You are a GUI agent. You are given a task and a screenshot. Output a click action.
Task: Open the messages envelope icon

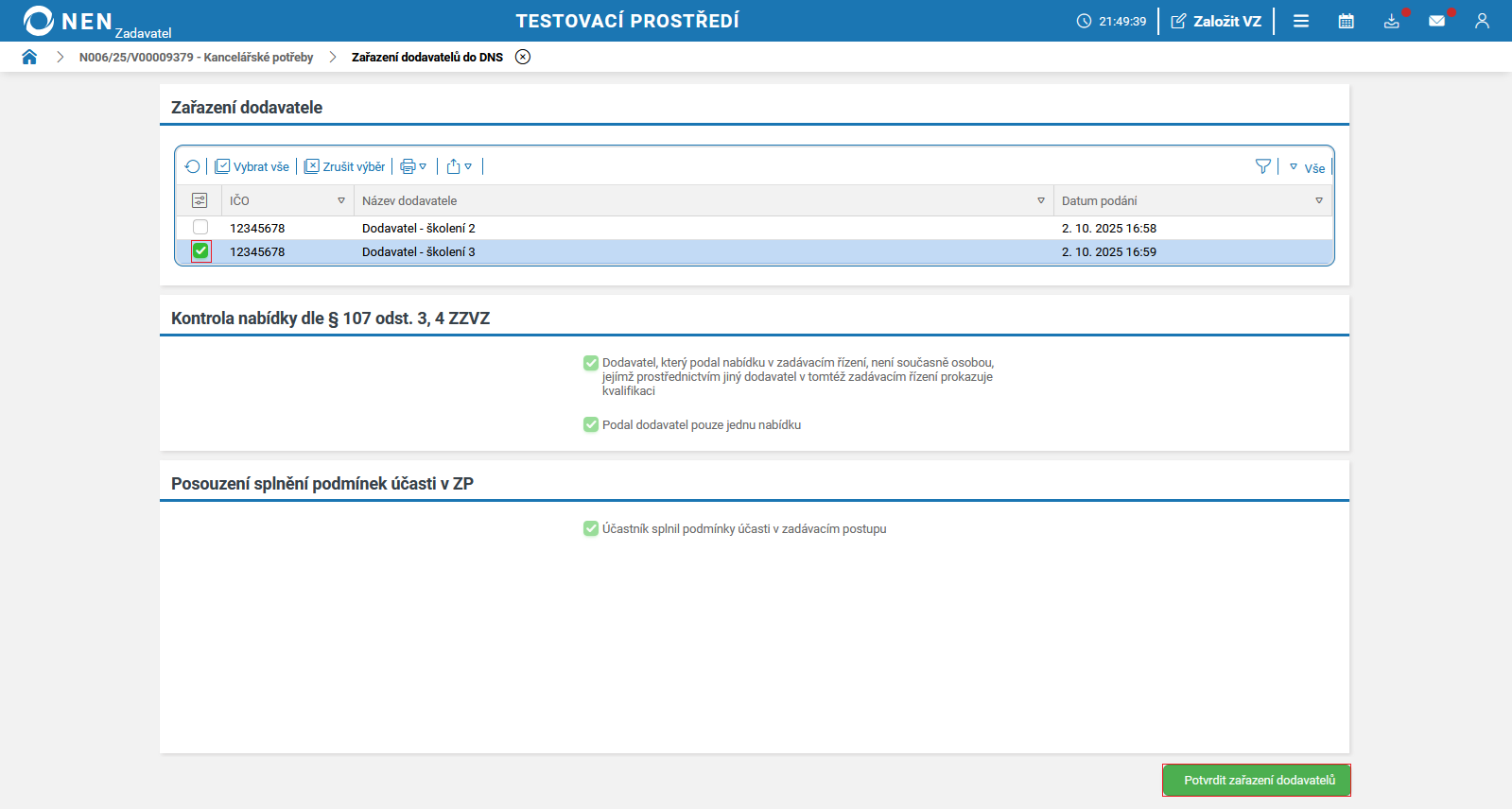pyautogui.click(x=1437, y=21)
